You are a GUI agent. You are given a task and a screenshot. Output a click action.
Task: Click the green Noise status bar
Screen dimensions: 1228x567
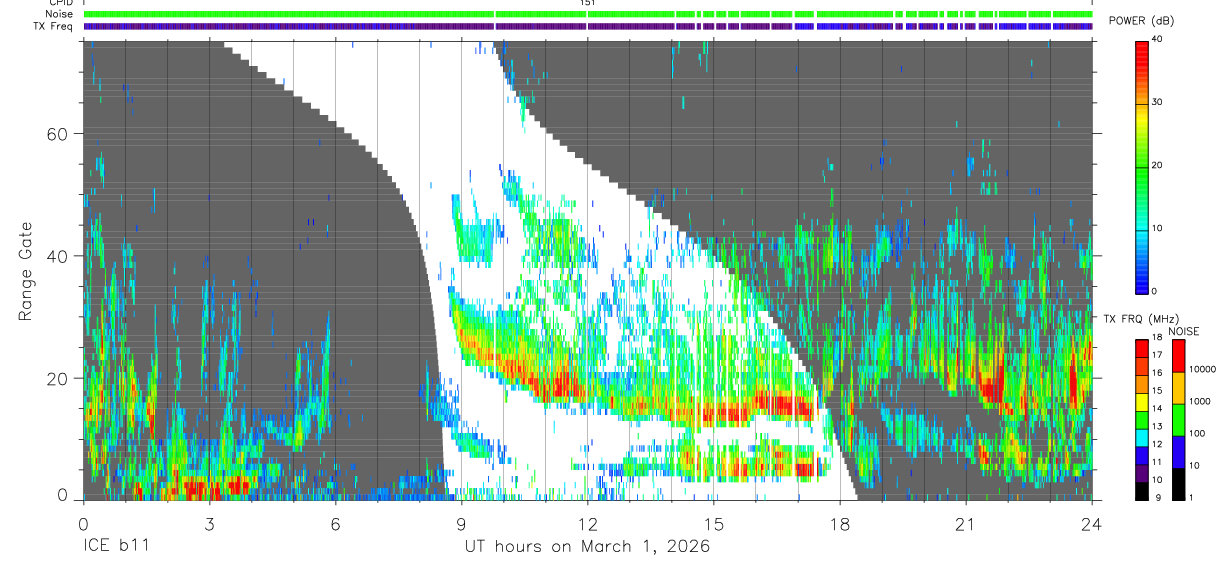click(x=588, y=14)
